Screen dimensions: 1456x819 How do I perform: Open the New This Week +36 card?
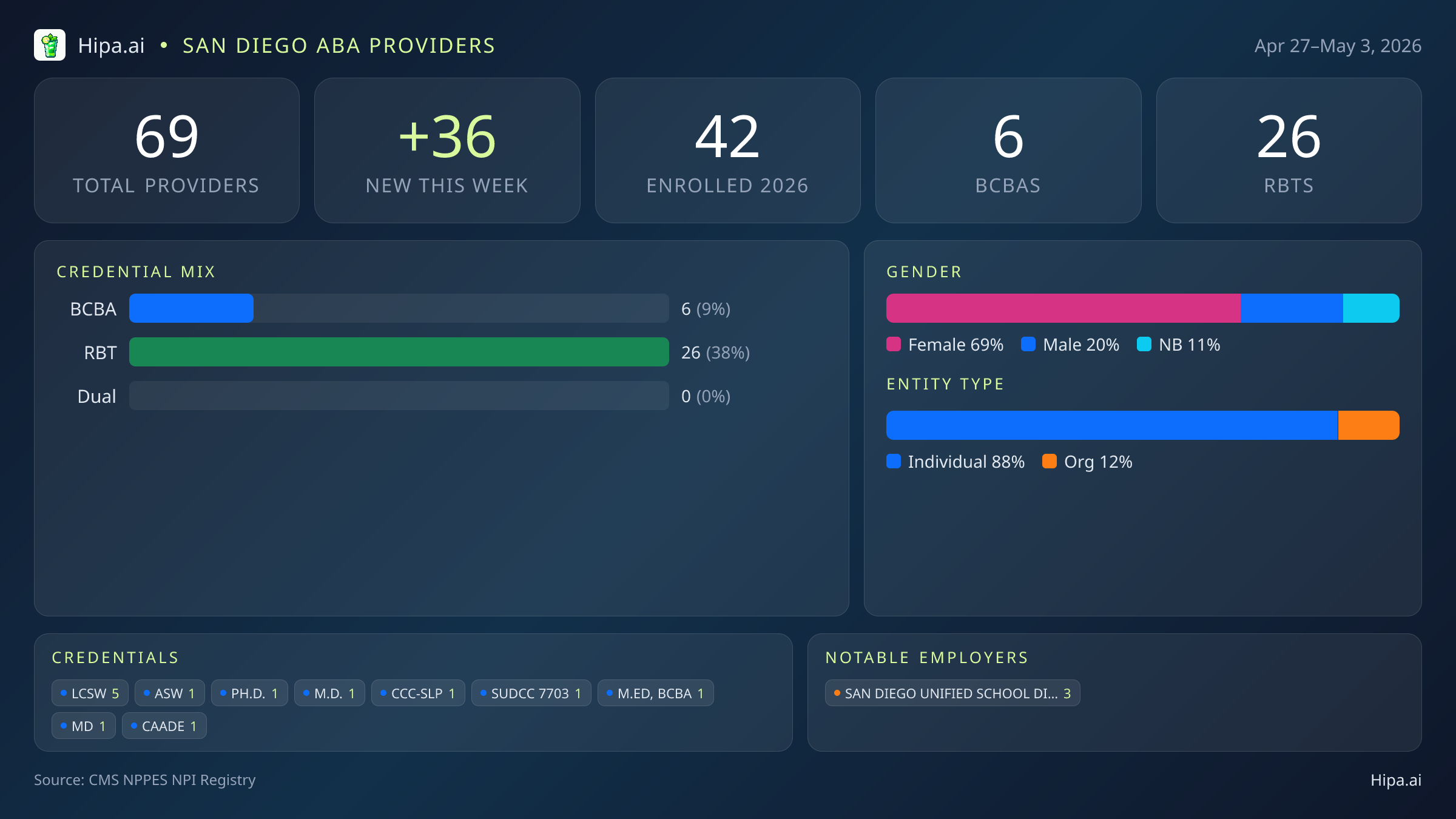tap(447, 150)
